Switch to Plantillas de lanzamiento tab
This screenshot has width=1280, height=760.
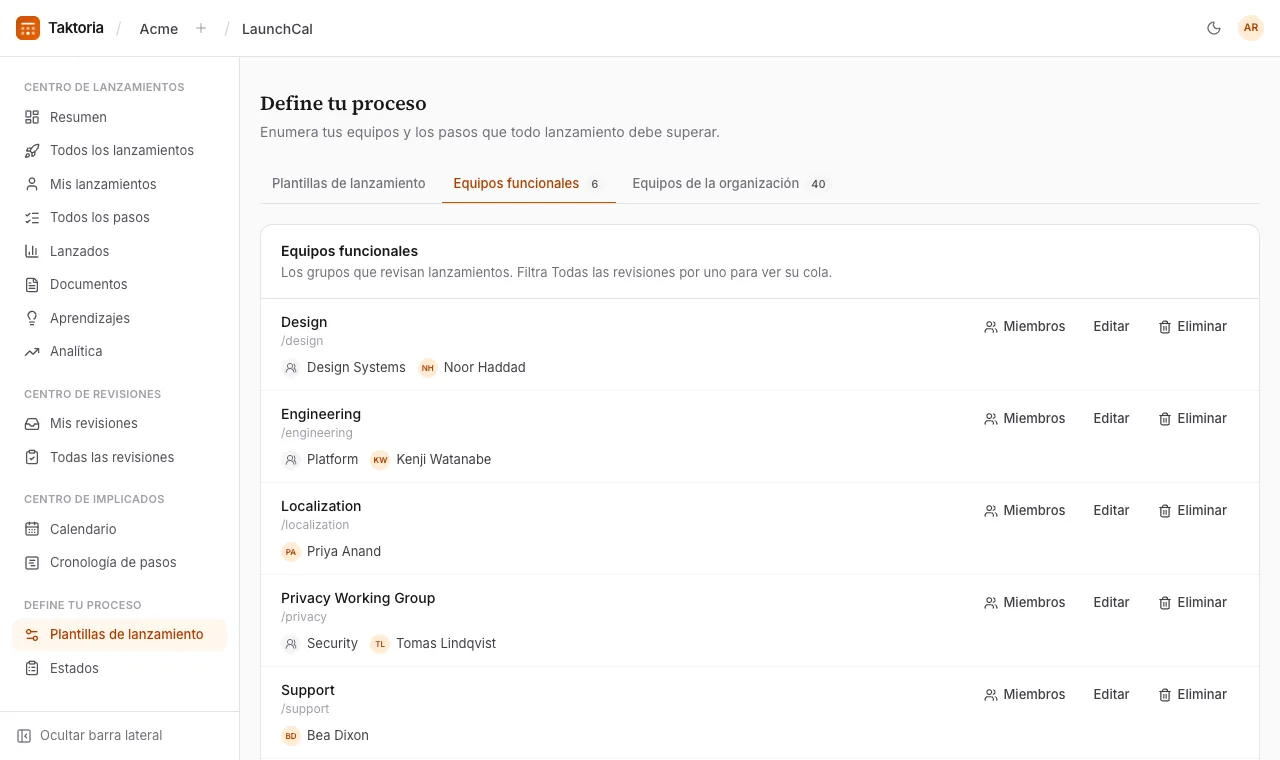click(349, 183)
